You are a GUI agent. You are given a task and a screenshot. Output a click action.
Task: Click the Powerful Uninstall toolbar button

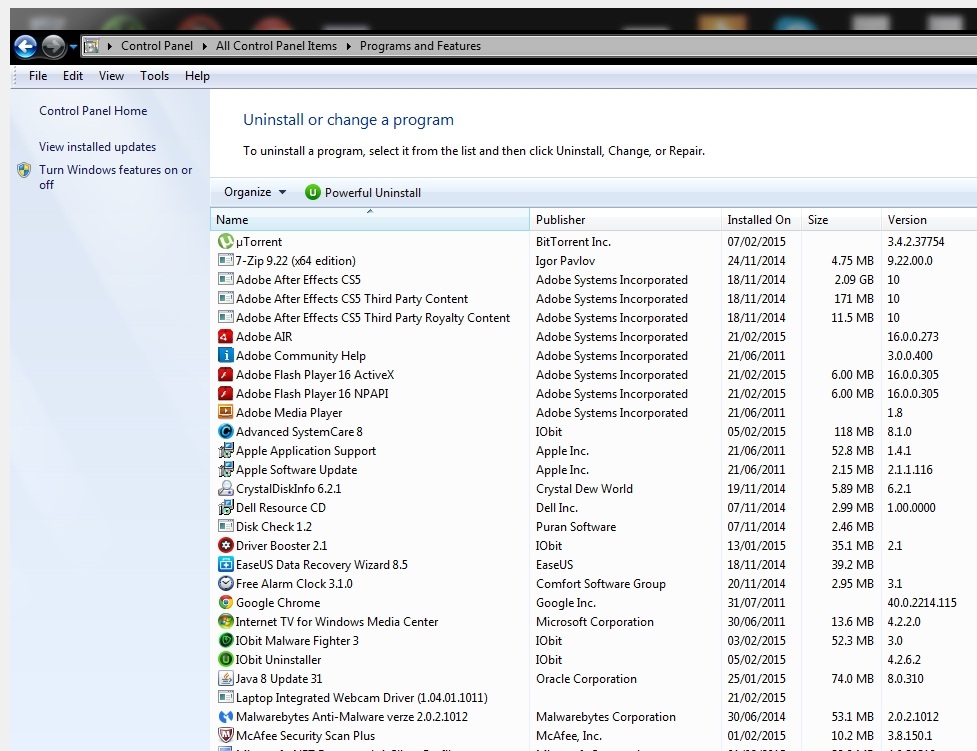(x=363, y=192)
